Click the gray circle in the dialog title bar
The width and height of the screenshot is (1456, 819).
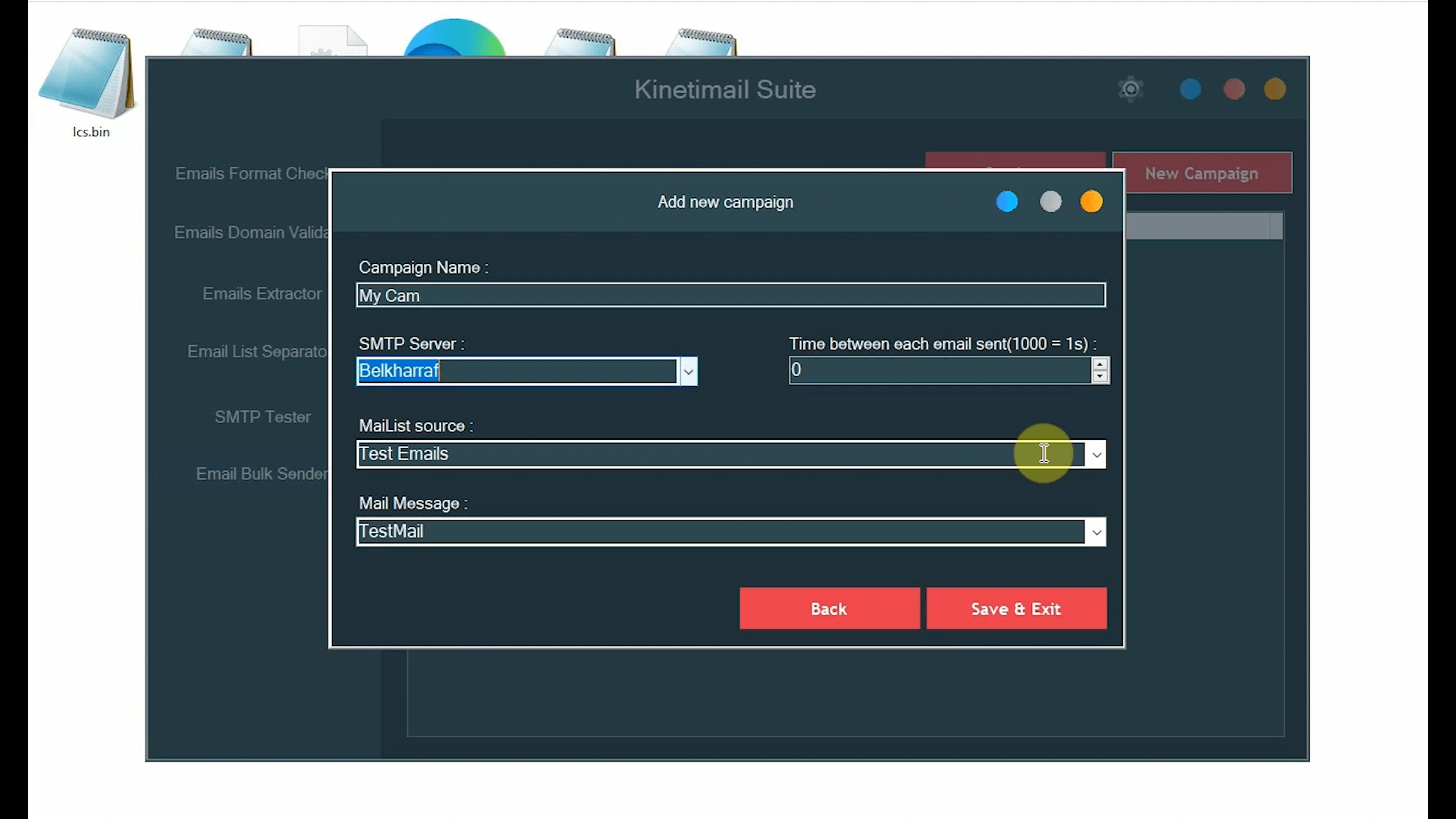(1050, 202)
